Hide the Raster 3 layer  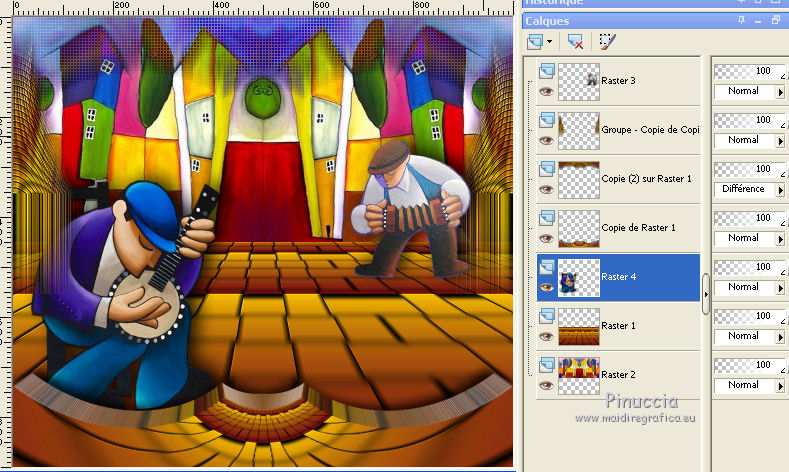point(546,92)
